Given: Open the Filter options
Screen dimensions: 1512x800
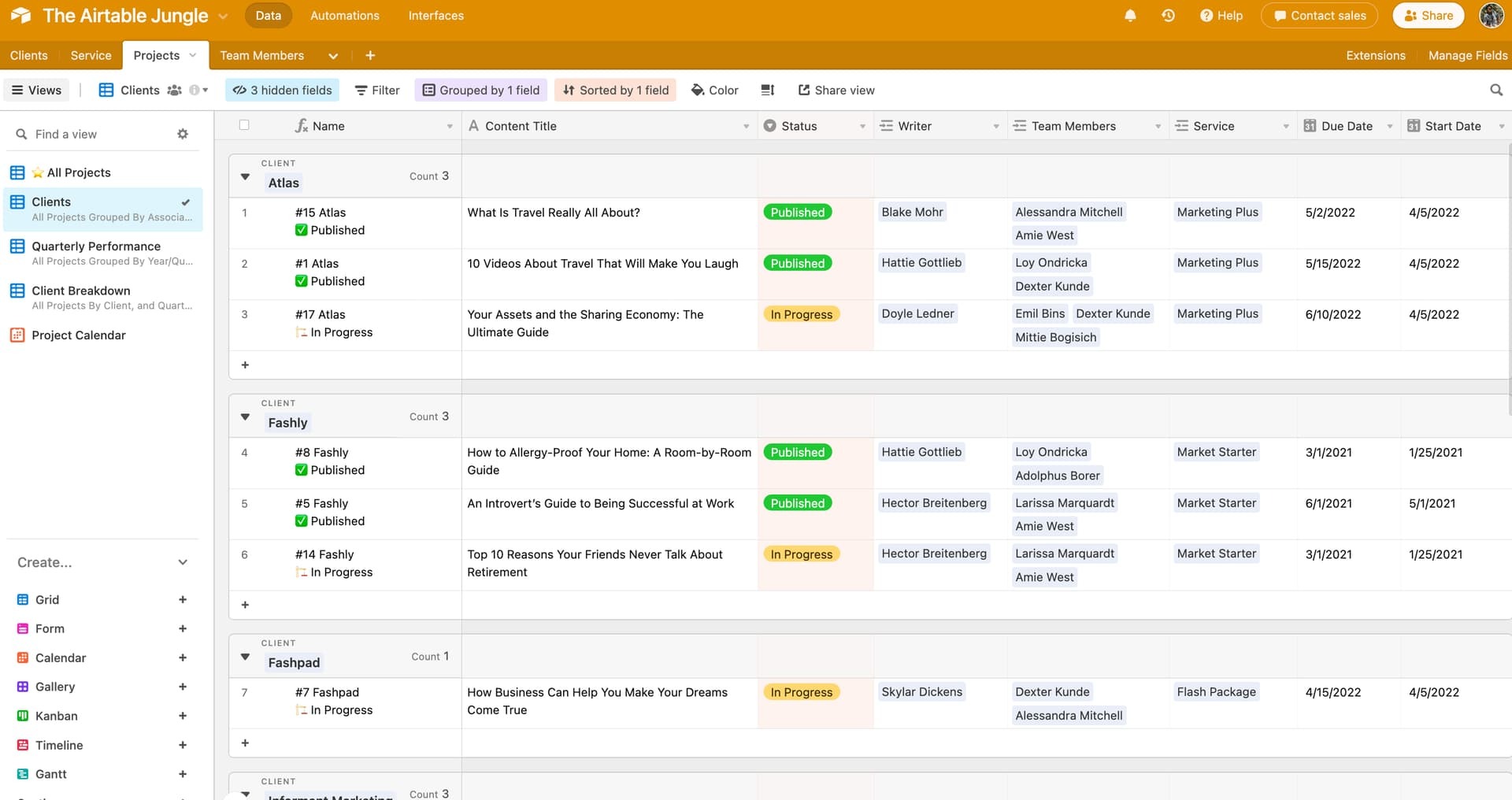Looking at the screenshot, I should tap(377, 90).
